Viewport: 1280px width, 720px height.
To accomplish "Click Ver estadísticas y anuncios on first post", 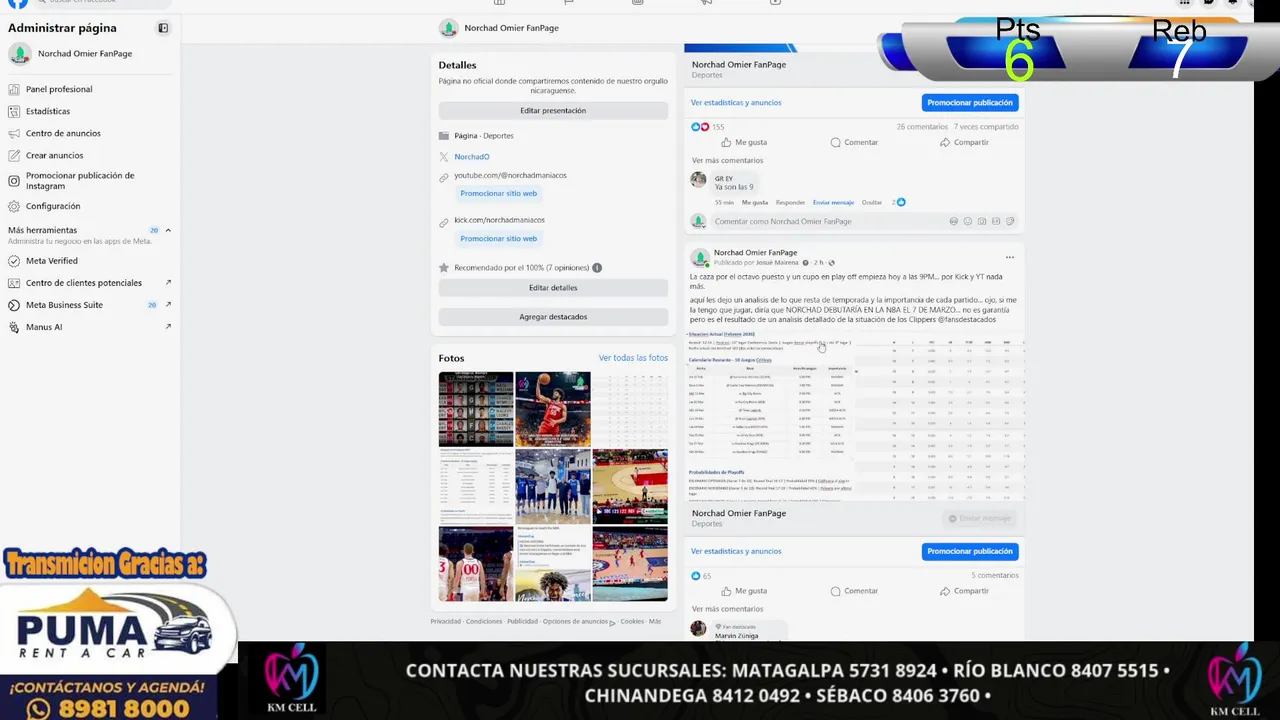I will click(736, 103).
